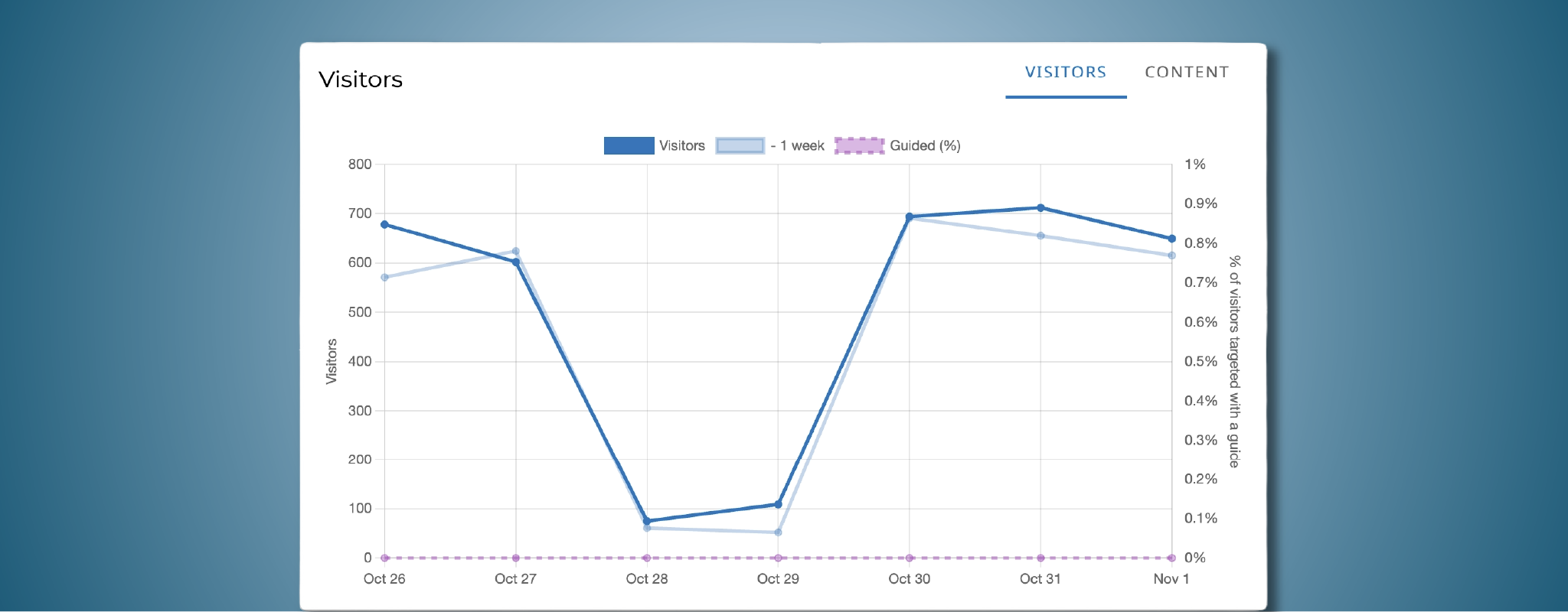Hide the '- 1 week' series via legend box
This screenshot has width=1568, height=612.
click(740, 145)
